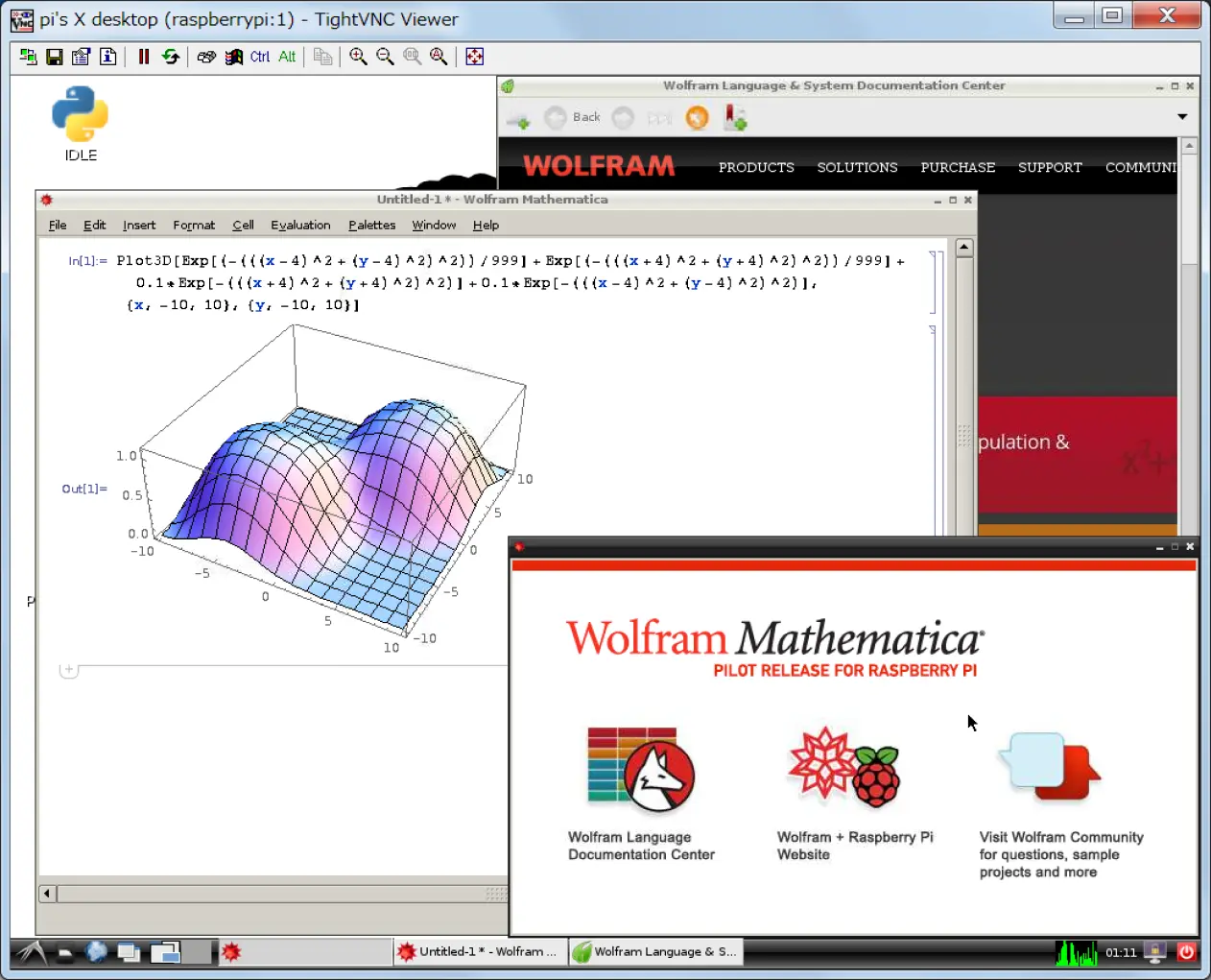This screenshot has height=980, width=1211.
Task: Pause screen updates with the pause icon
Action: pyautogui.click(x=143, y=57)
